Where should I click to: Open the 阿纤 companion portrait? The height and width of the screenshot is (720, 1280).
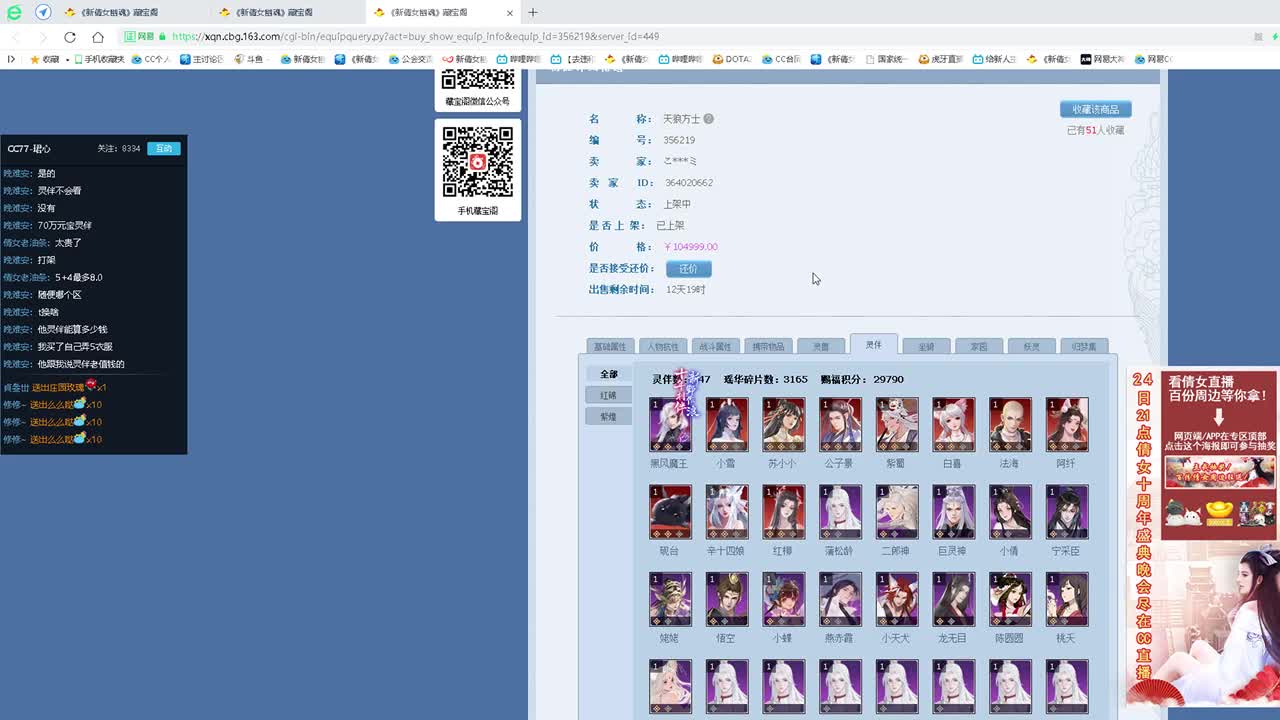point(1067,424)
